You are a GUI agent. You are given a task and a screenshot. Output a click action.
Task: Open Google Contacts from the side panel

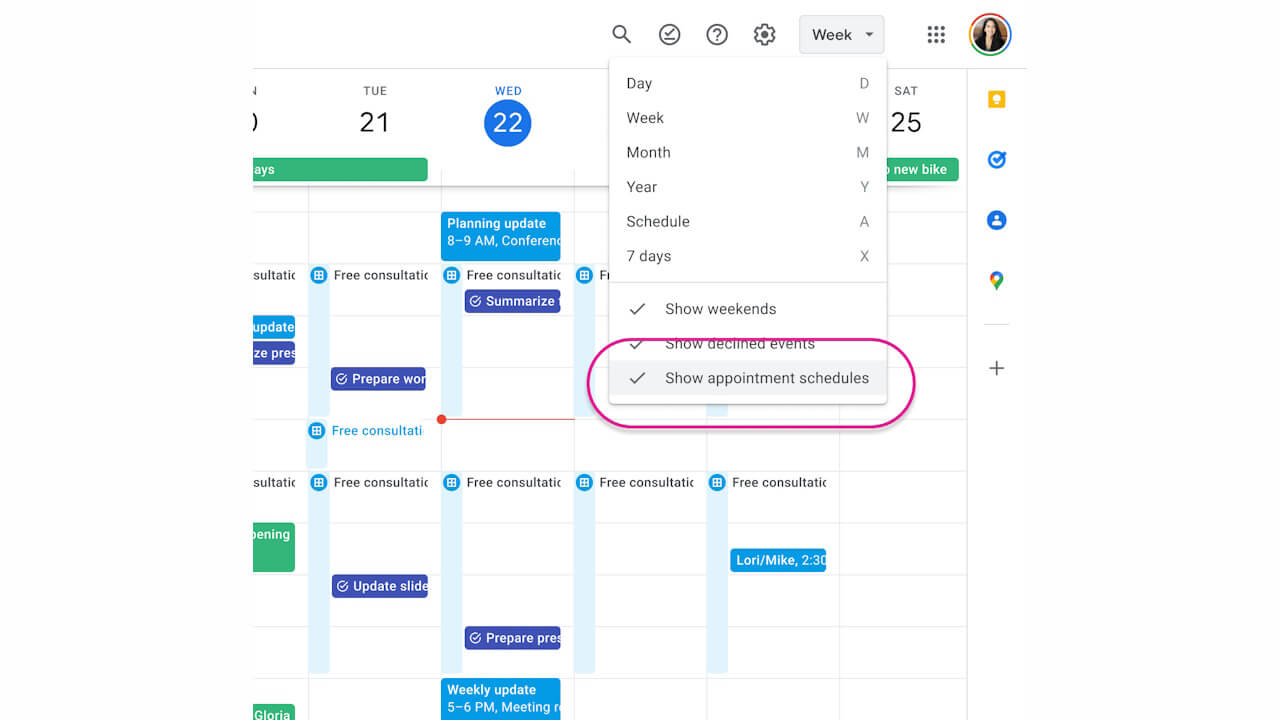996,220
